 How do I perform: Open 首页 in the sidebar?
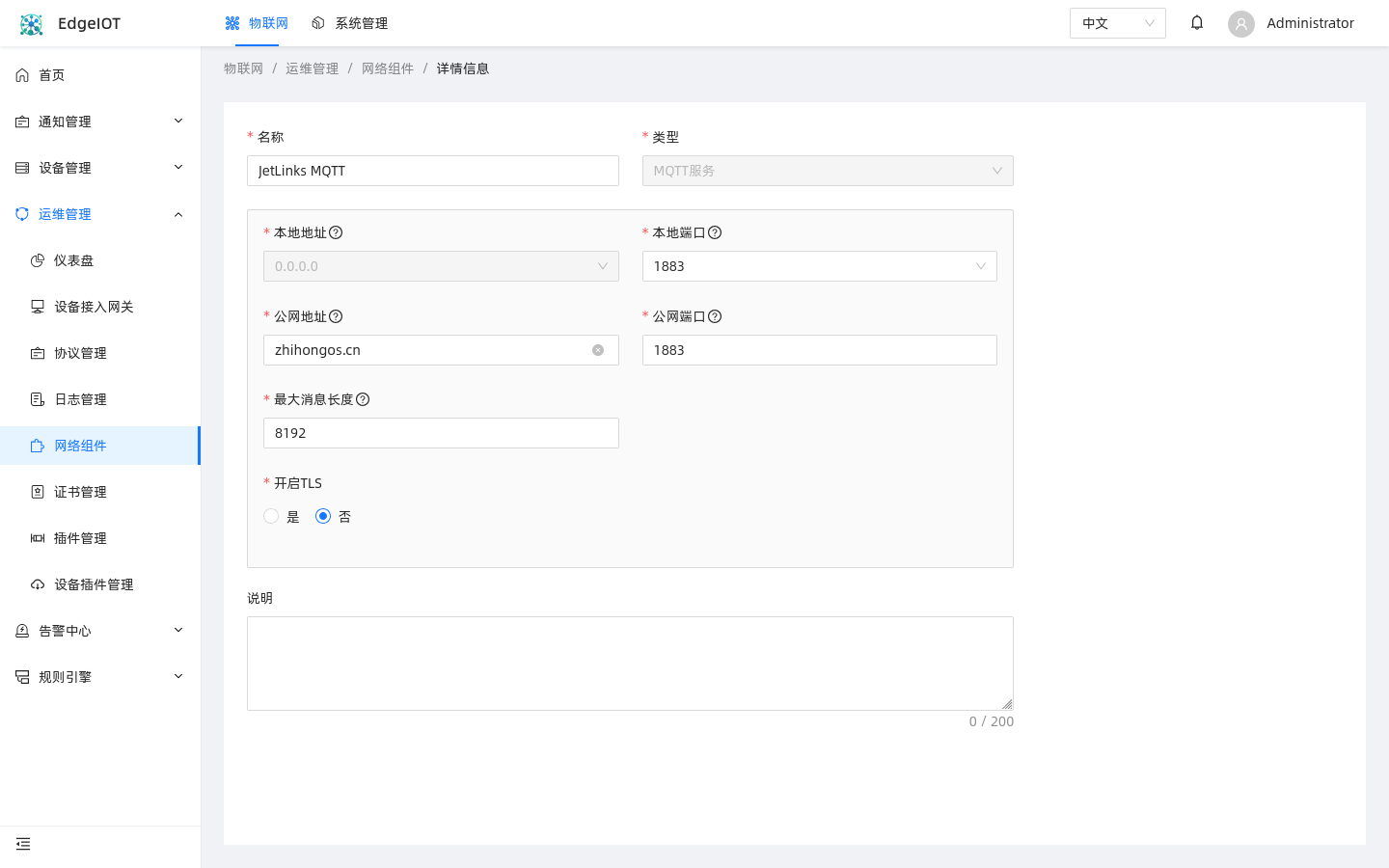tap(100, 75)
